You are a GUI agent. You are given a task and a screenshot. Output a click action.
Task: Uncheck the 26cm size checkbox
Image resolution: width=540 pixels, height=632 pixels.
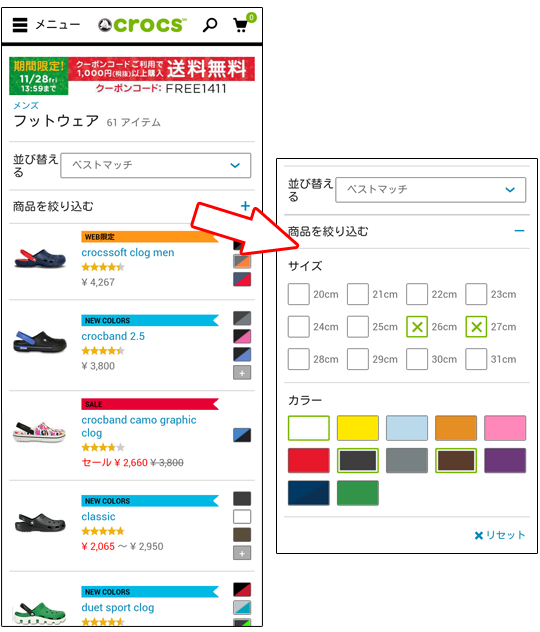pyautogui.click(x=417, y=326)
